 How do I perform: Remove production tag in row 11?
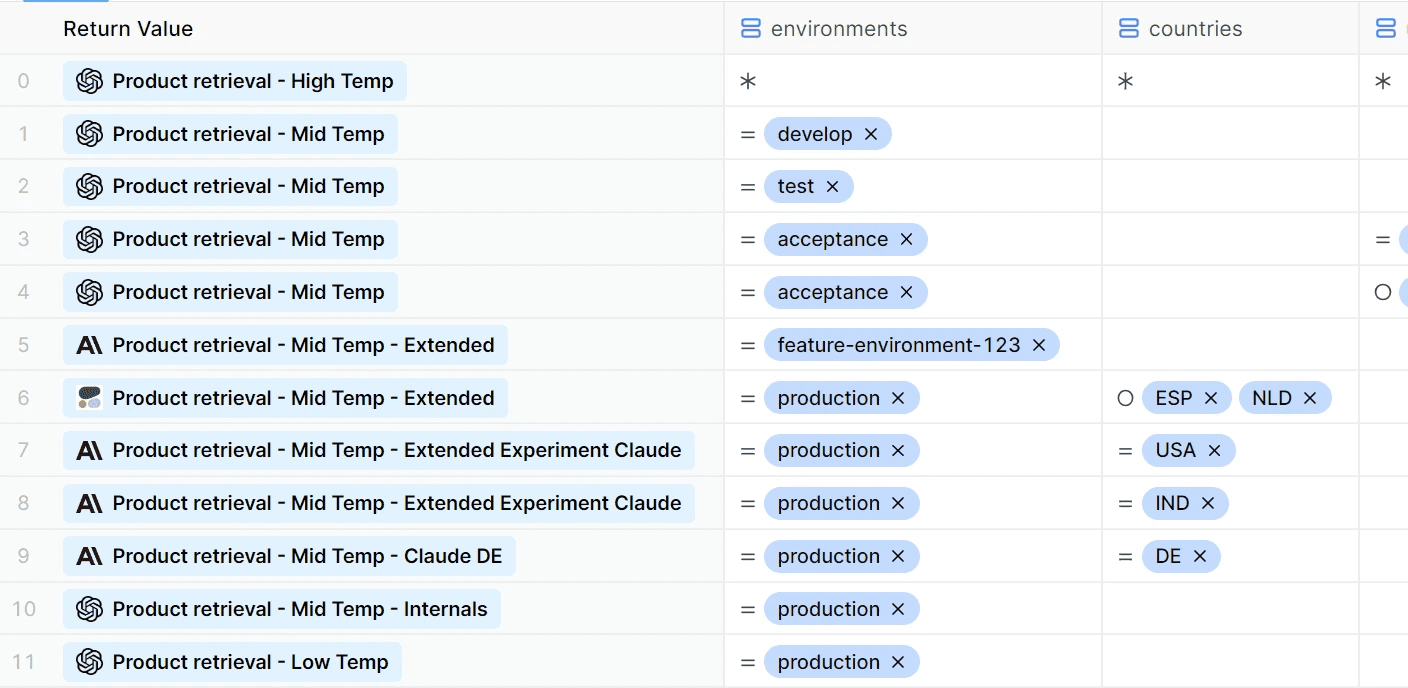tap(898, 663)
